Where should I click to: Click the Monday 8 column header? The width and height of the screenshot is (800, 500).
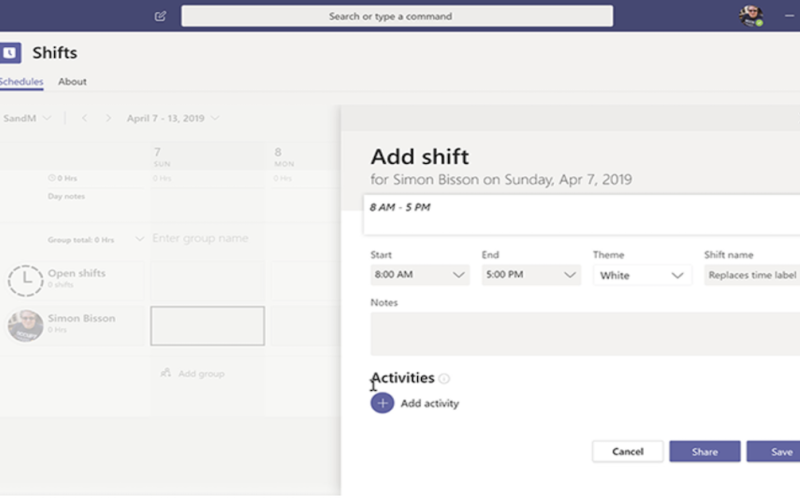coord(304,157)
